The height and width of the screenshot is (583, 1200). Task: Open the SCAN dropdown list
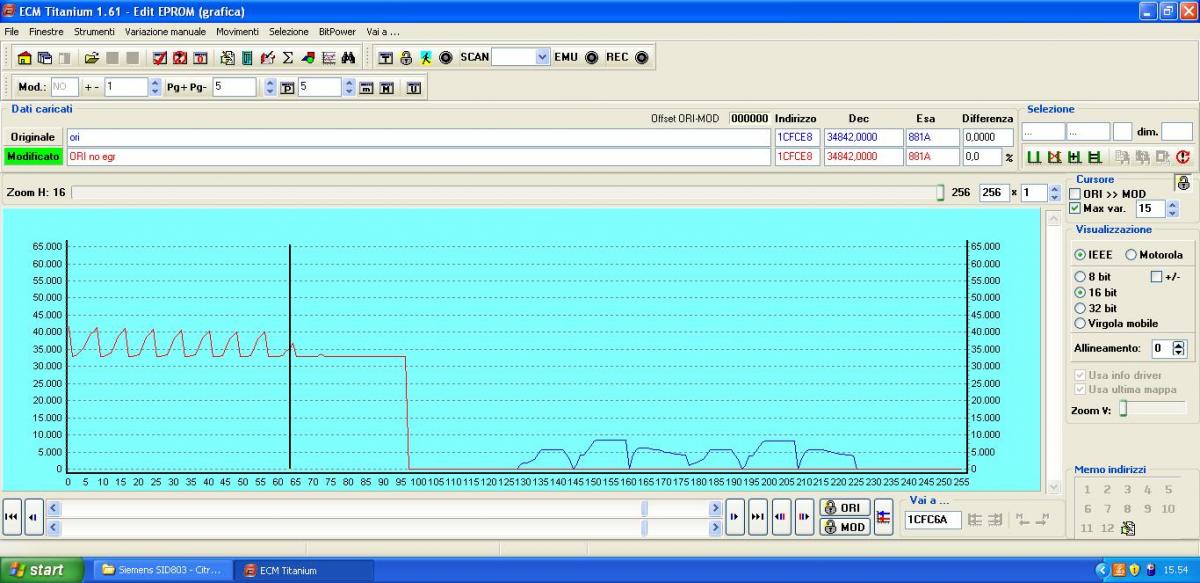[543, 57]
